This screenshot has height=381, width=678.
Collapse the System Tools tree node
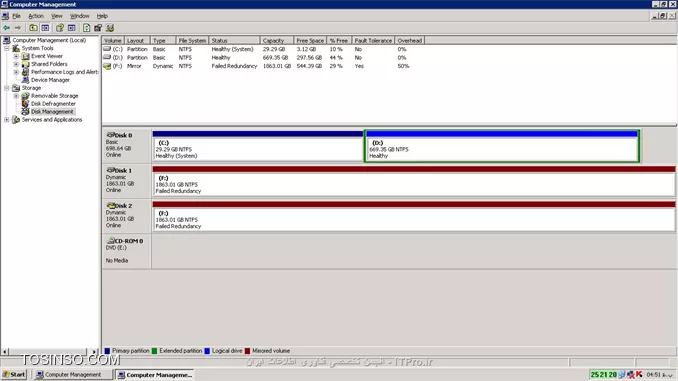click(7, 48)
